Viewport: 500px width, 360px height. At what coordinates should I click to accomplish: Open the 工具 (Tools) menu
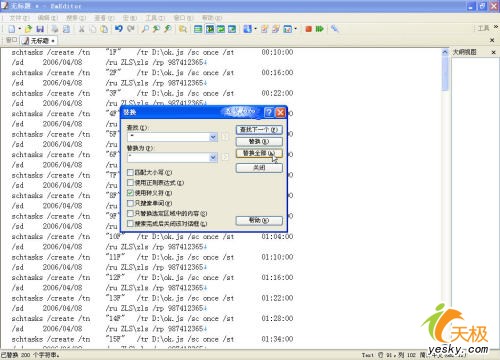[155, 18]
